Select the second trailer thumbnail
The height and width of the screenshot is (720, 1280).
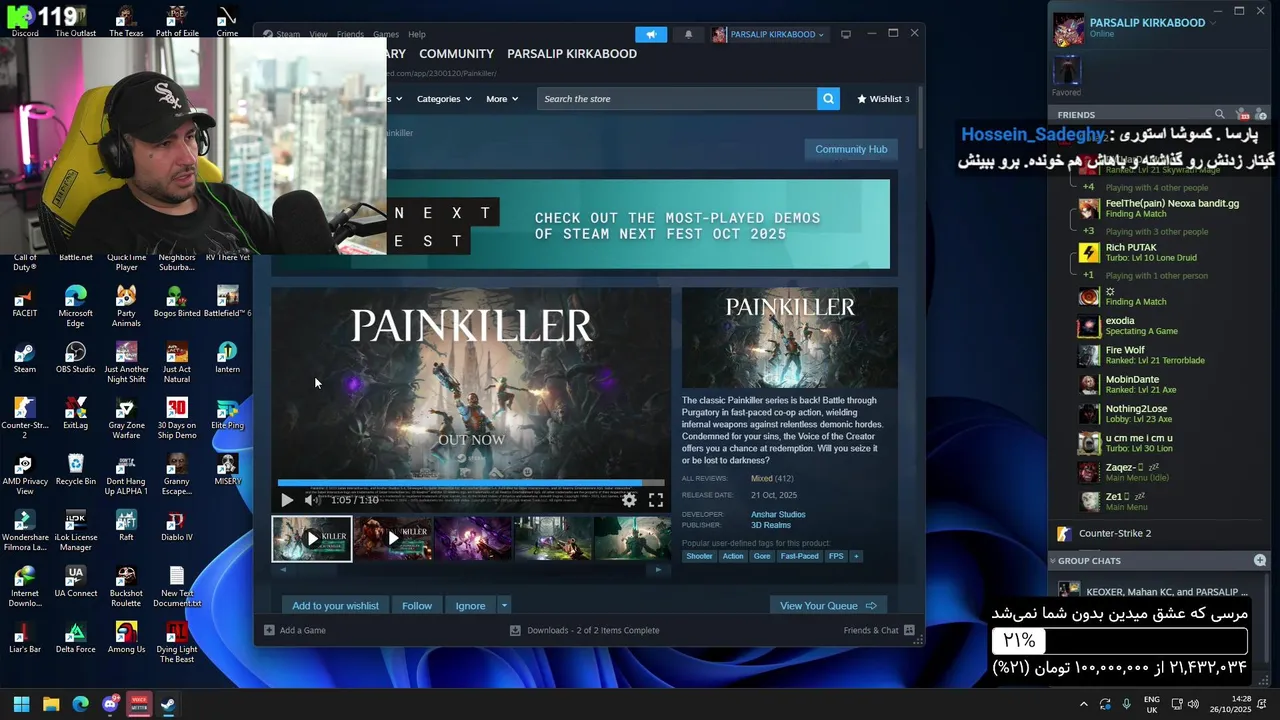point(392,538)
